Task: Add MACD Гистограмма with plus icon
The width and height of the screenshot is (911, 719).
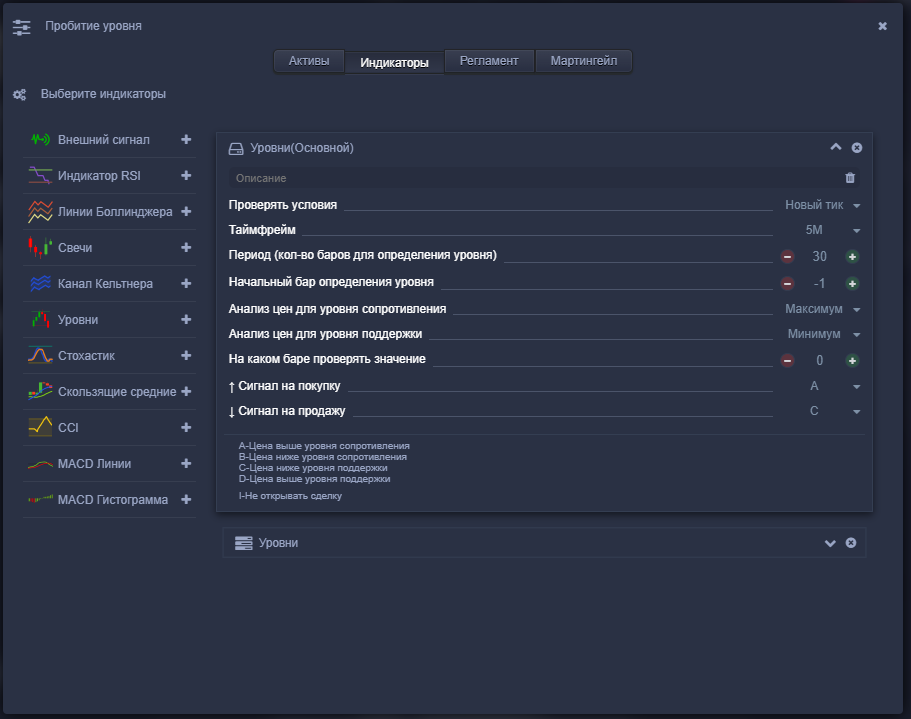Action: (186, 499)
